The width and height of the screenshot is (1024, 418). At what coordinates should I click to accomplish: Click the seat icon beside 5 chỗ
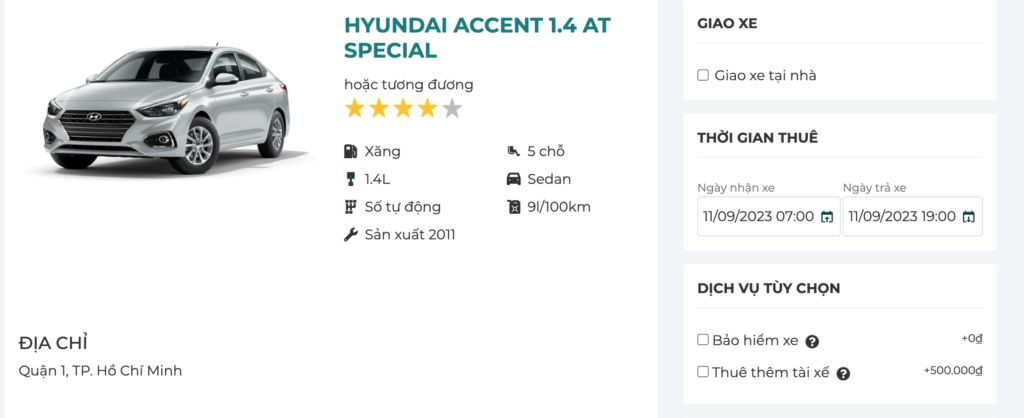514,152
